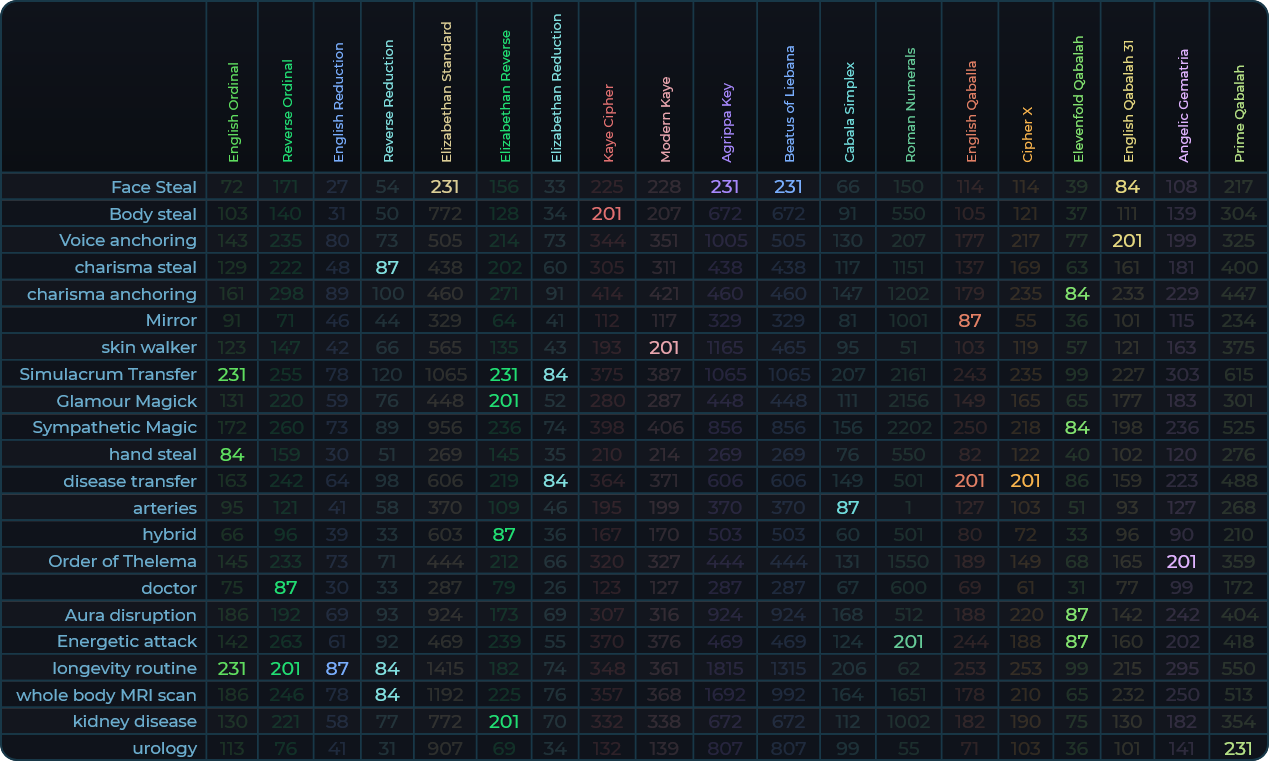
Task: Select the Kaye Cipher column header
Action: coord(608,122)
